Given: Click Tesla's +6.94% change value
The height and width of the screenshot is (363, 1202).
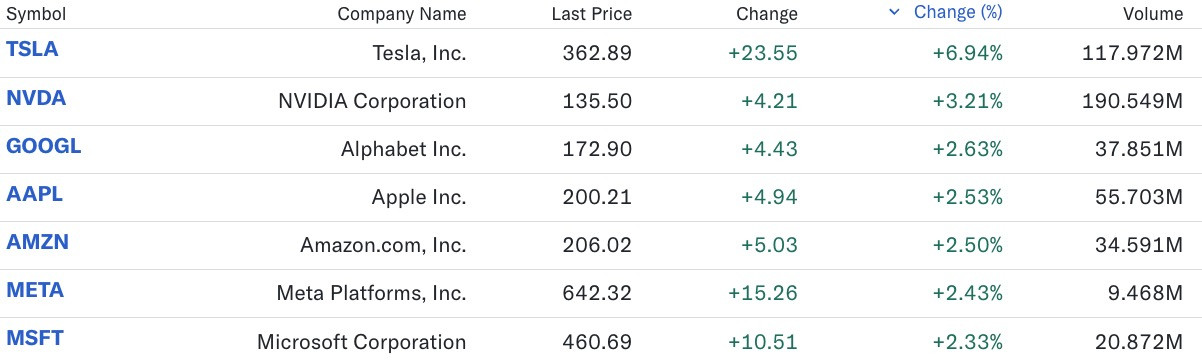Looking at the screenshot, I should point(967,53).
